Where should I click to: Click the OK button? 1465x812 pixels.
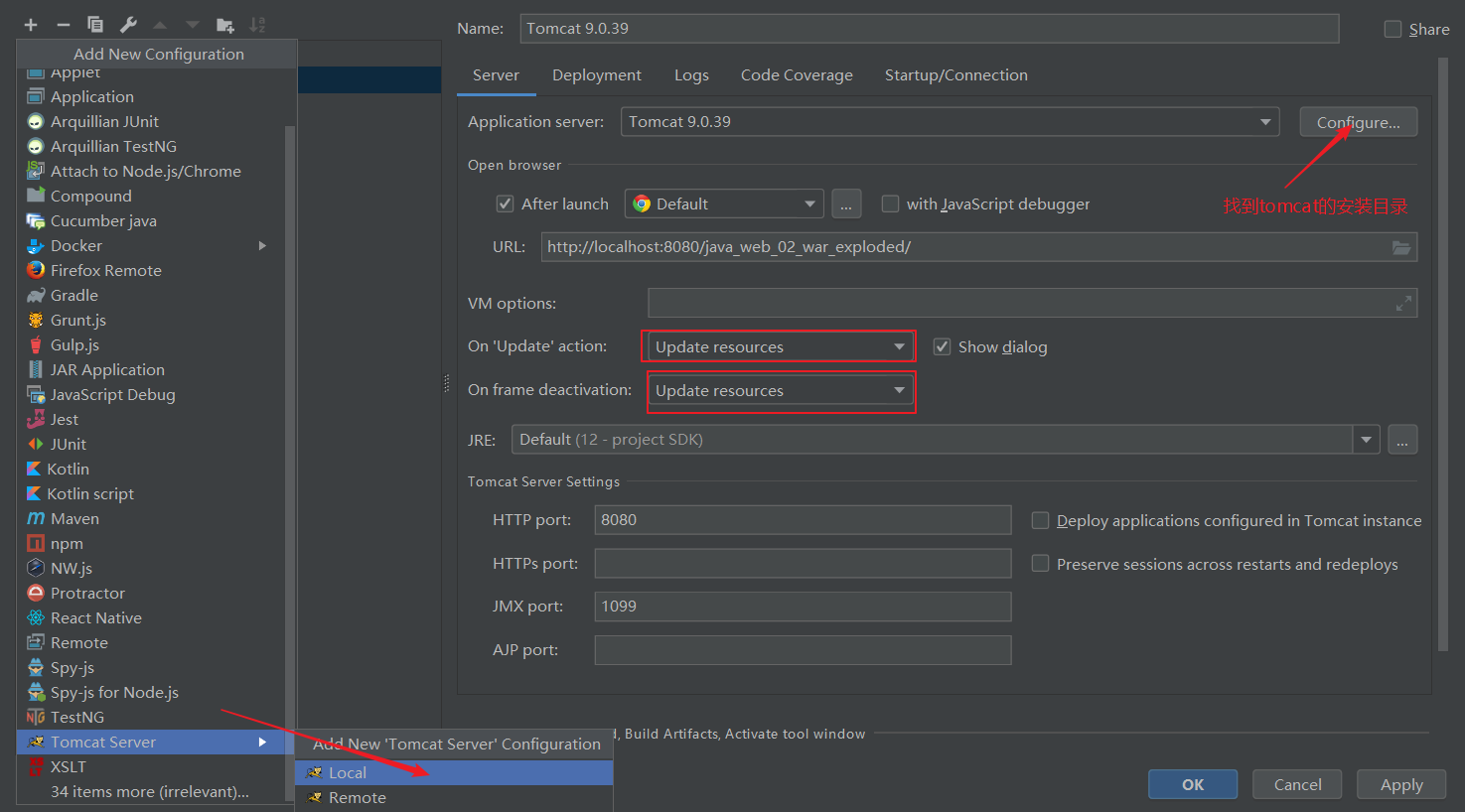click(1193, 784)
